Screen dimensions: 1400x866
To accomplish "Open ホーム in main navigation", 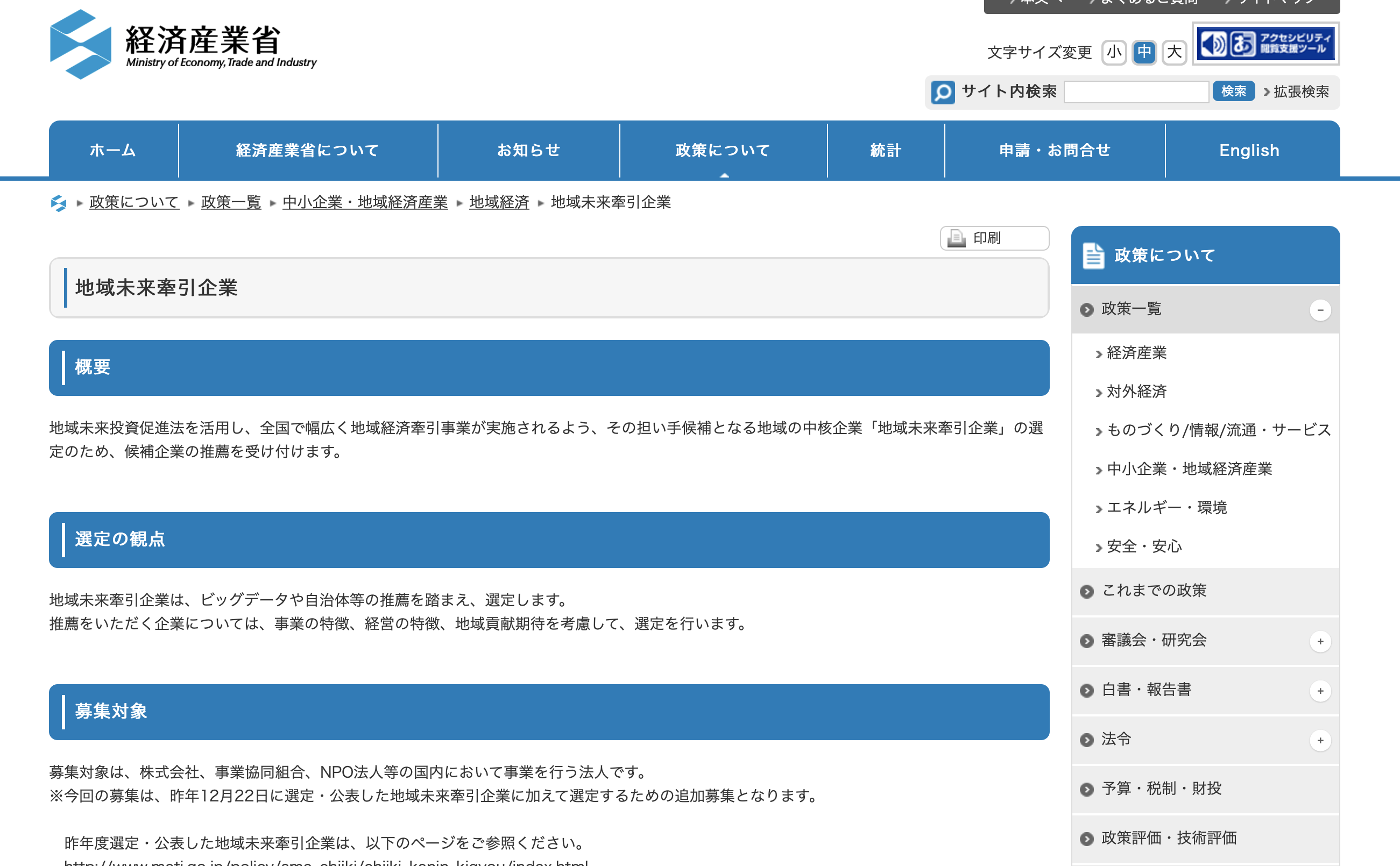I will 114,150.
